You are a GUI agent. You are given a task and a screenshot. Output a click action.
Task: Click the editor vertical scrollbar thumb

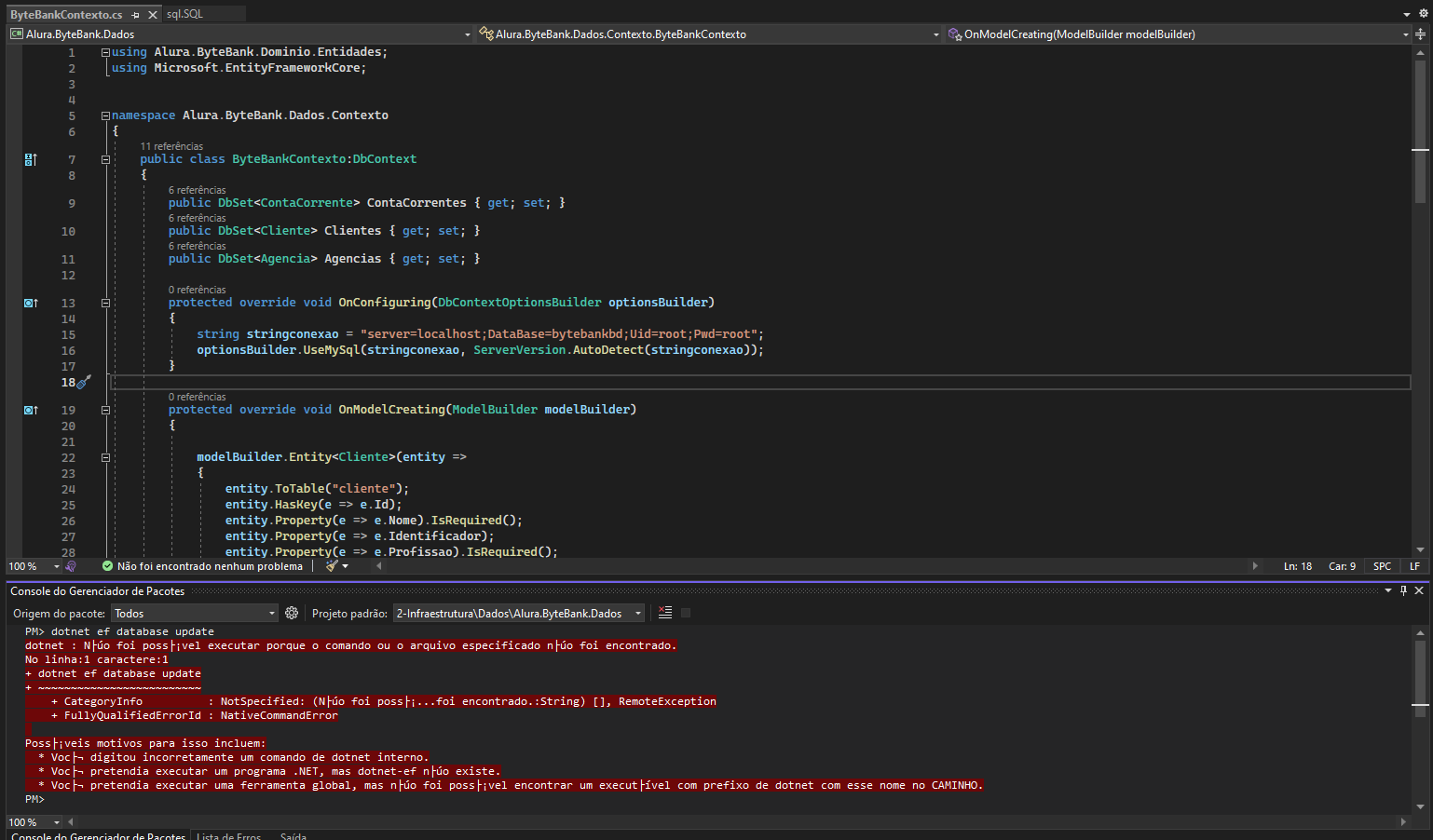1420,132
